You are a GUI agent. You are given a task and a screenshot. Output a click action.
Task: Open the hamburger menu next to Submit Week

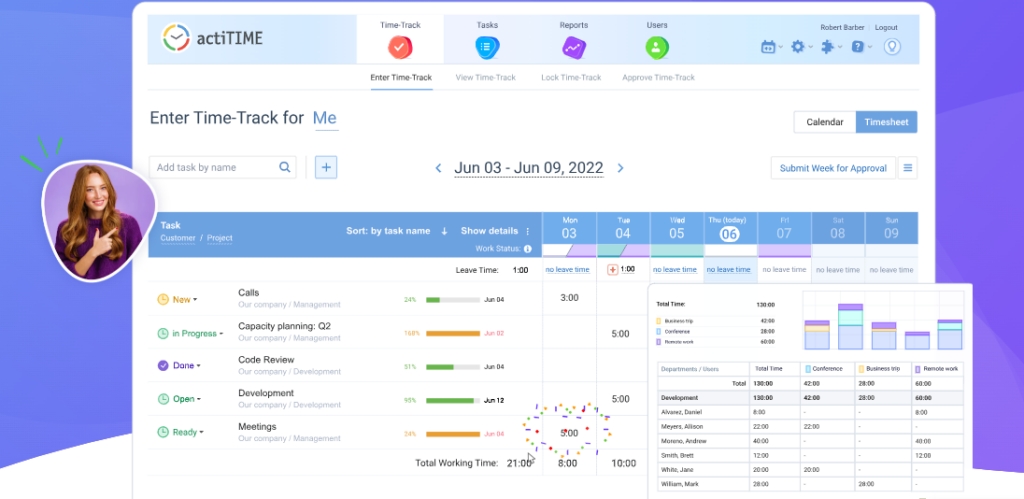tap(908, 168)
